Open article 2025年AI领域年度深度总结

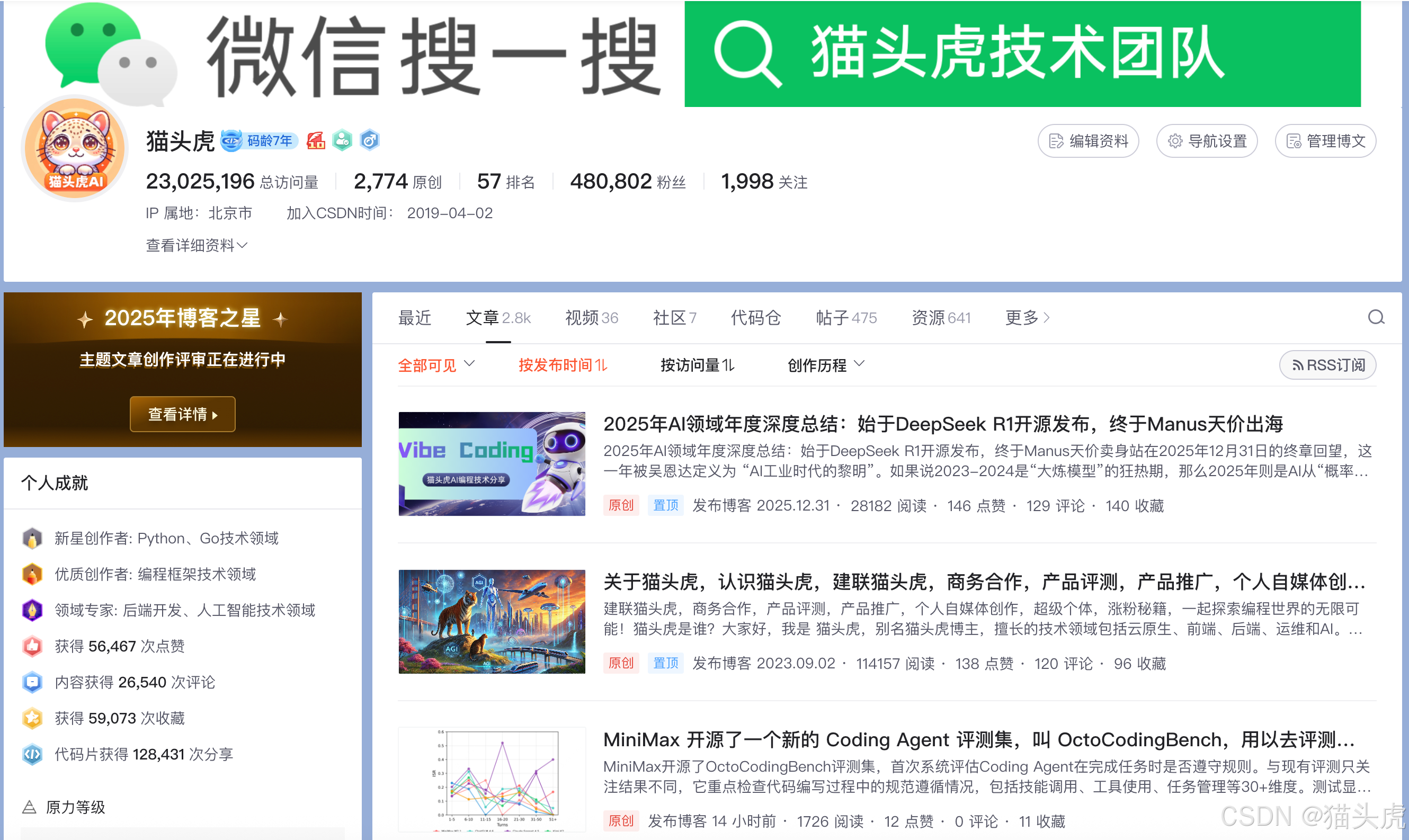943,424
